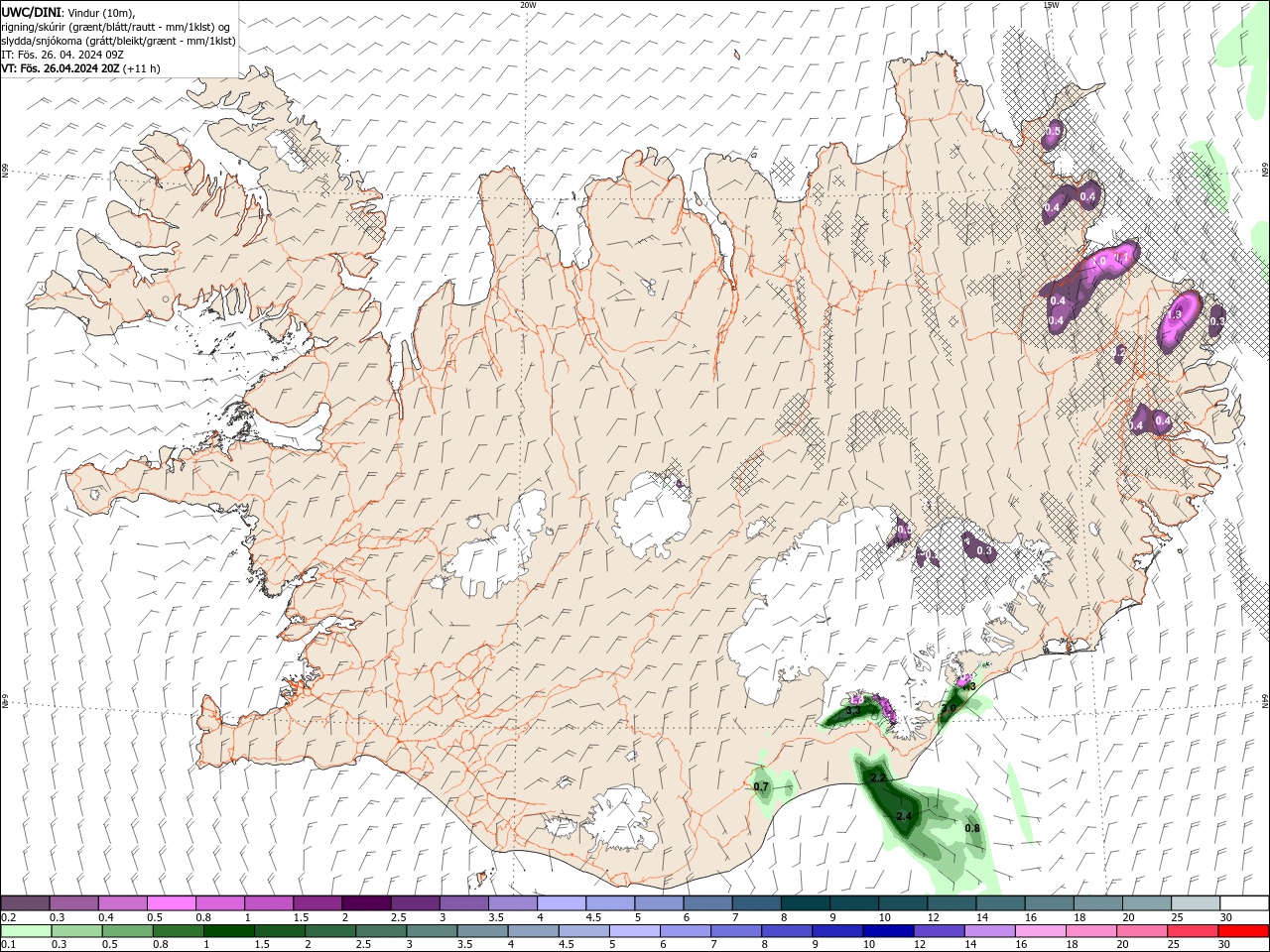Click the initial time text 'IT: Fös. 26. 04. 2024 09Z'
The image size is (1270, 952).
62,55
